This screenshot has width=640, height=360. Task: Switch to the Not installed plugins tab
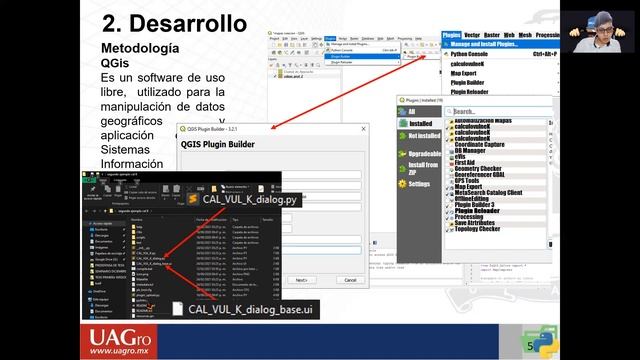pyautogui.click(x=419, y=136)
